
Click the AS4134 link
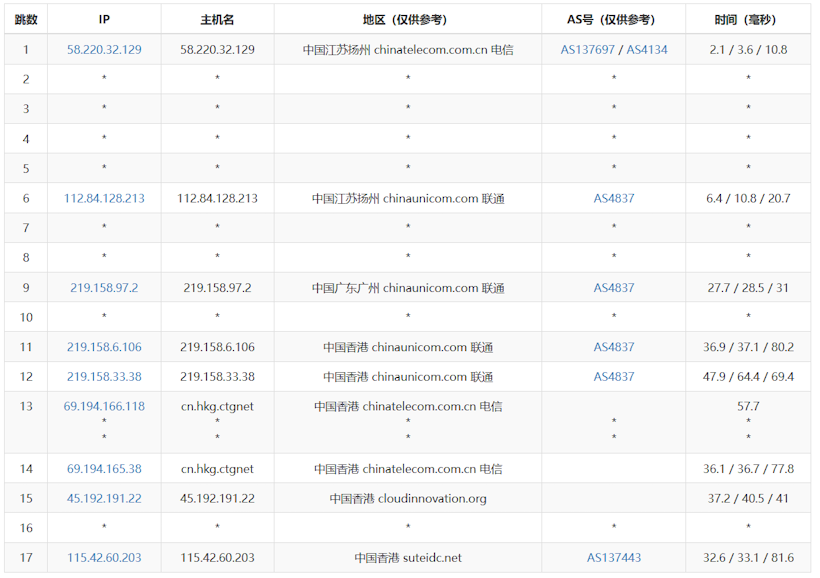point(647,49)
